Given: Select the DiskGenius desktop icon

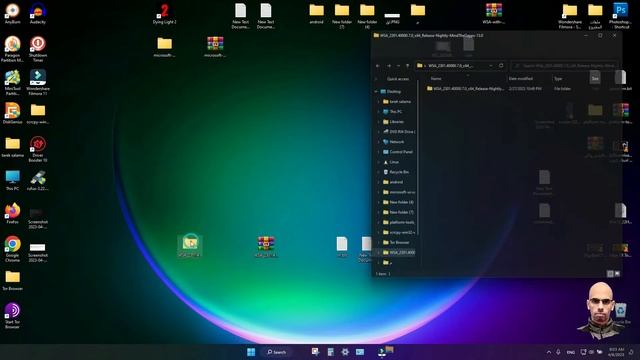Looking at the screenshot, I should click(x=12, y=113).
